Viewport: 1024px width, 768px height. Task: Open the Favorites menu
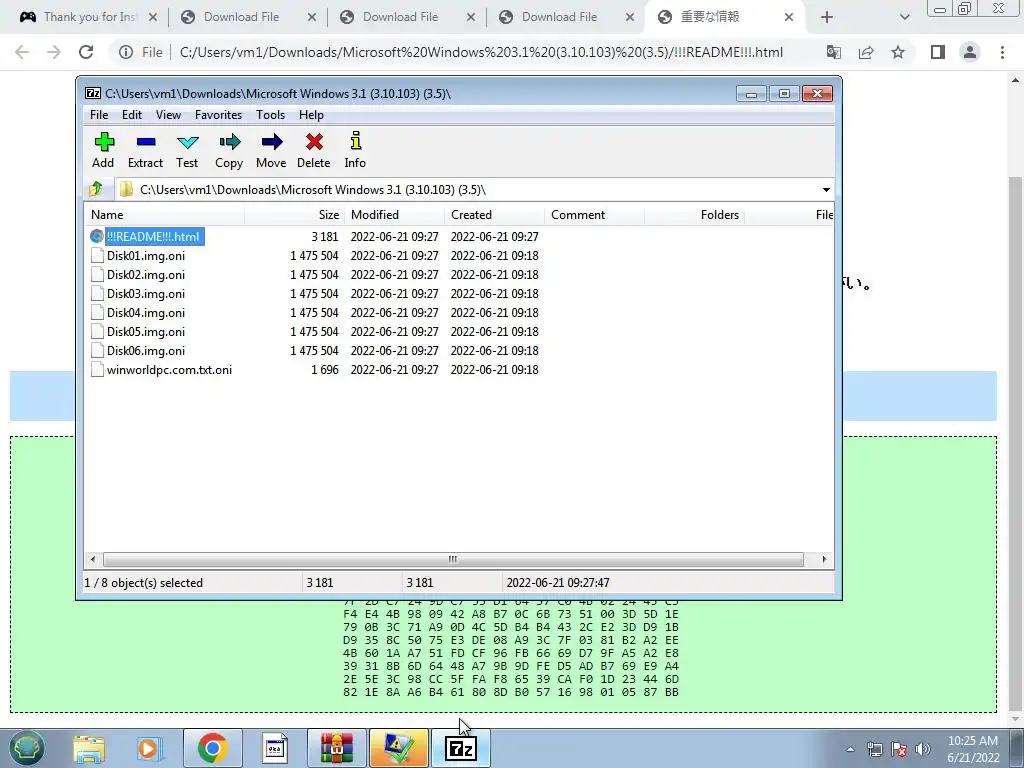point(218,115)
